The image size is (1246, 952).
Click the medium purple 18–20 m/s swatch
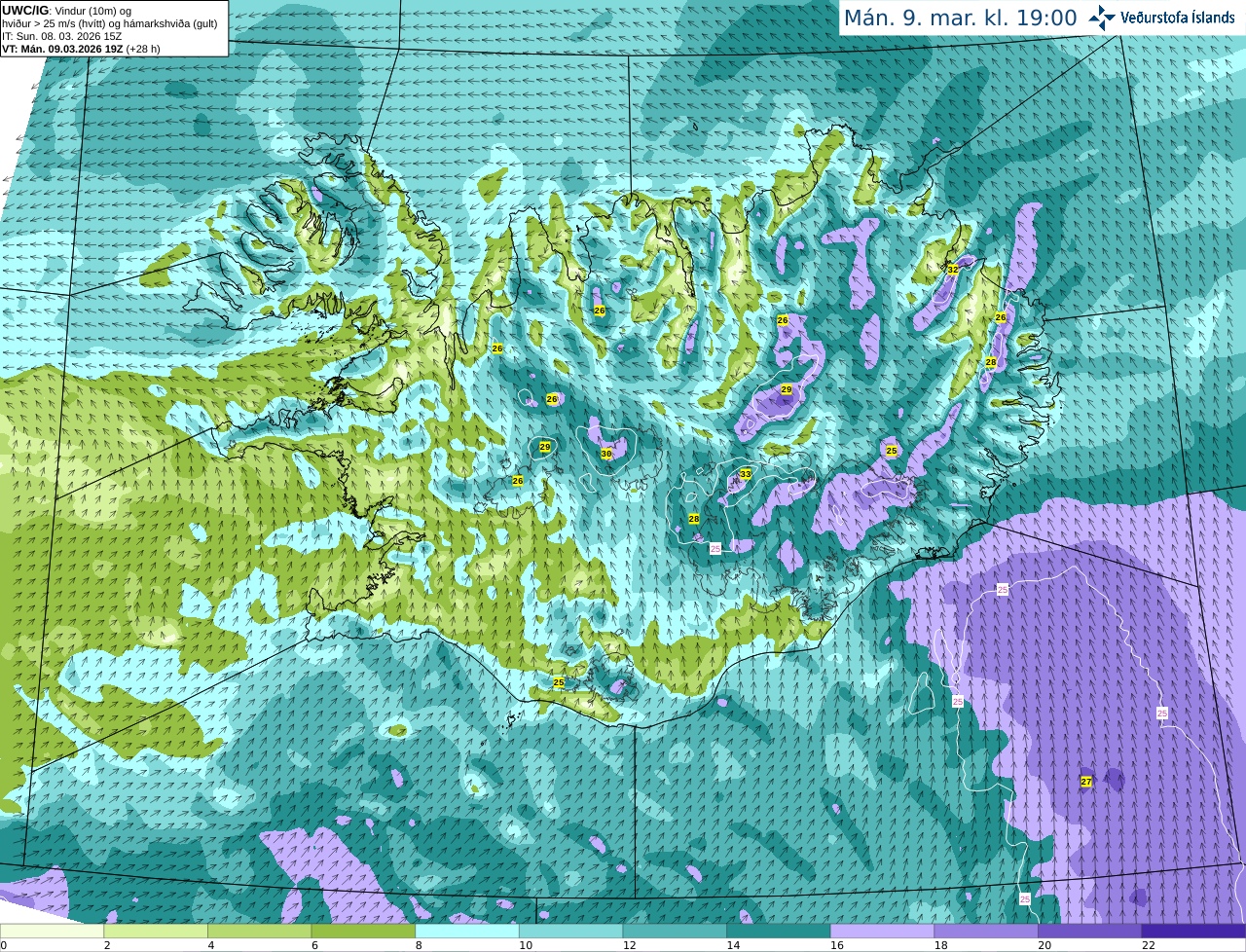pyautogui.click(x=986, y=932)
